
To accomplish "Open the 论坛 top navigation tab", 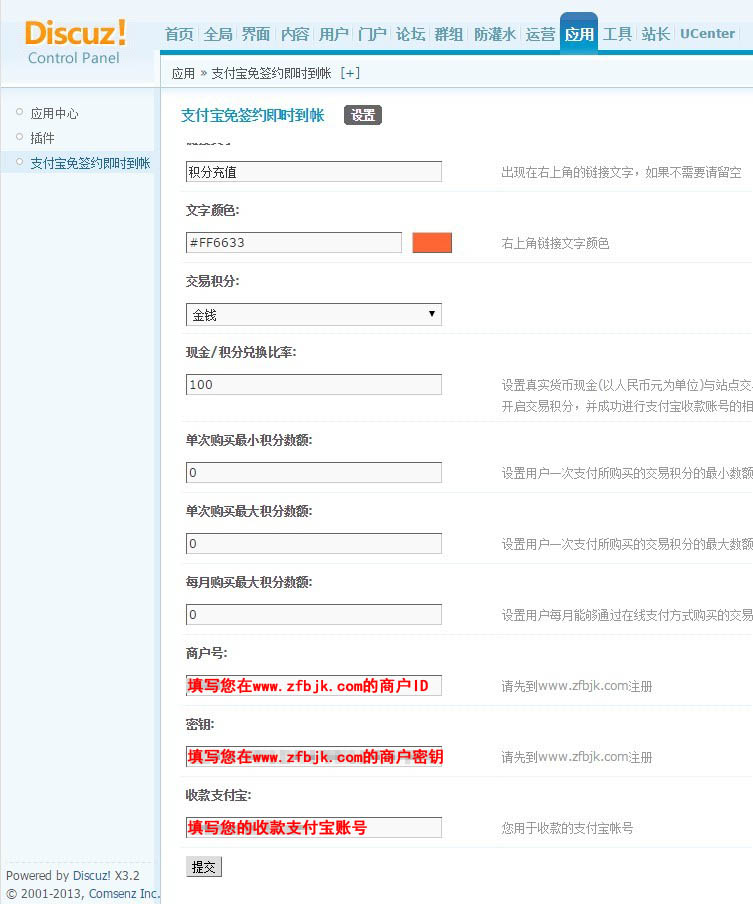I will 411,34.
